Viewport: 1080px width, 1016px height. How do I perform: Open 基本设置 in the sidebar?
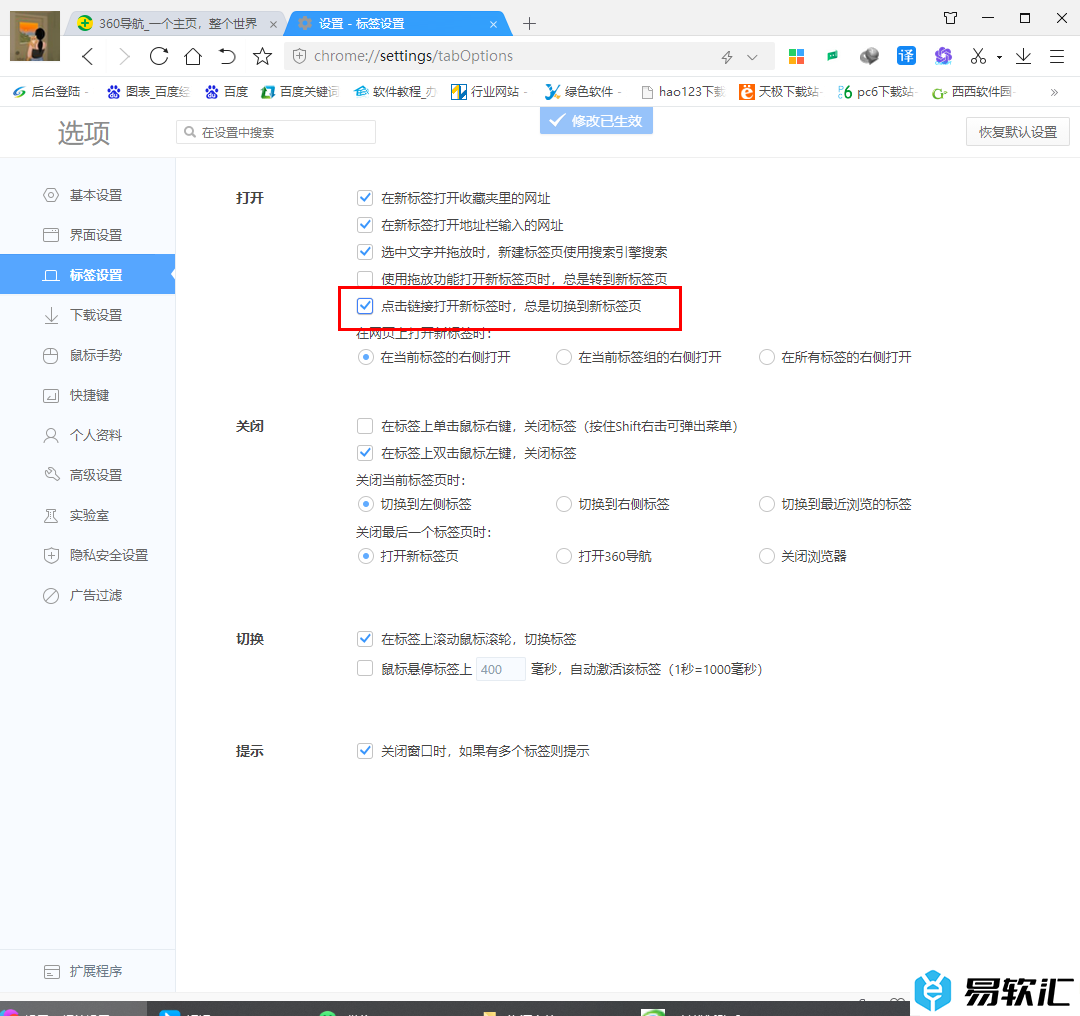click(x=87, y=196)
